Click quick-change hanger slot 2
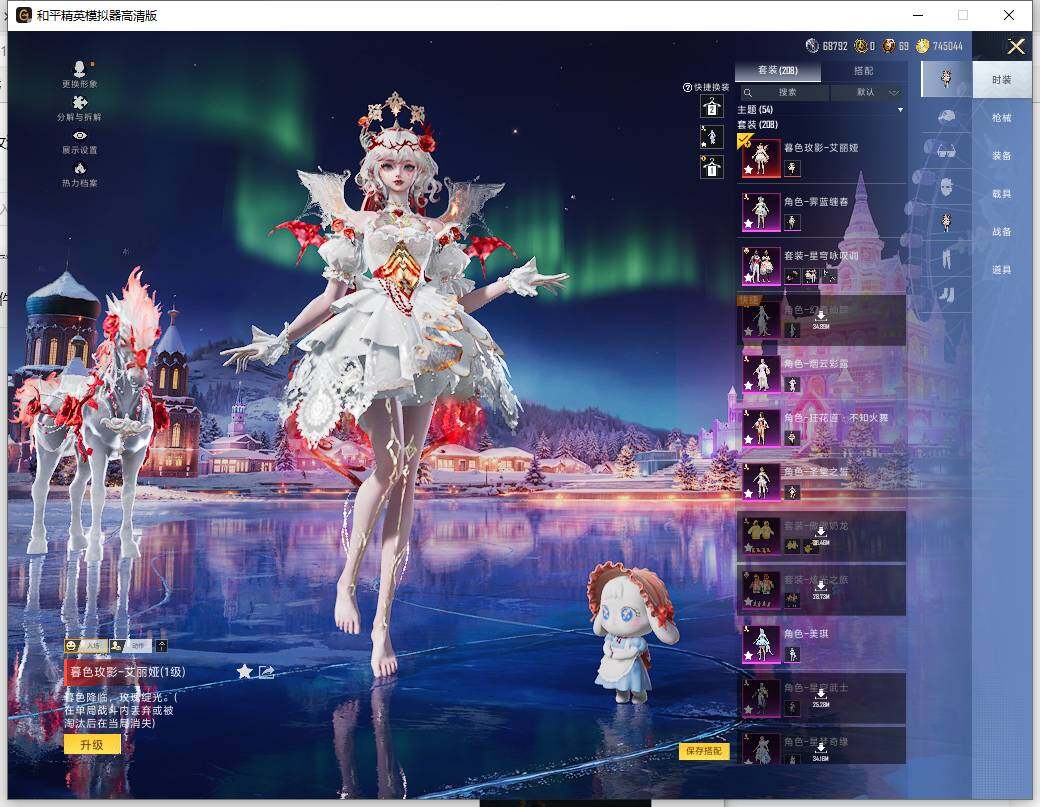1040x807 pixels. [711, 107]
